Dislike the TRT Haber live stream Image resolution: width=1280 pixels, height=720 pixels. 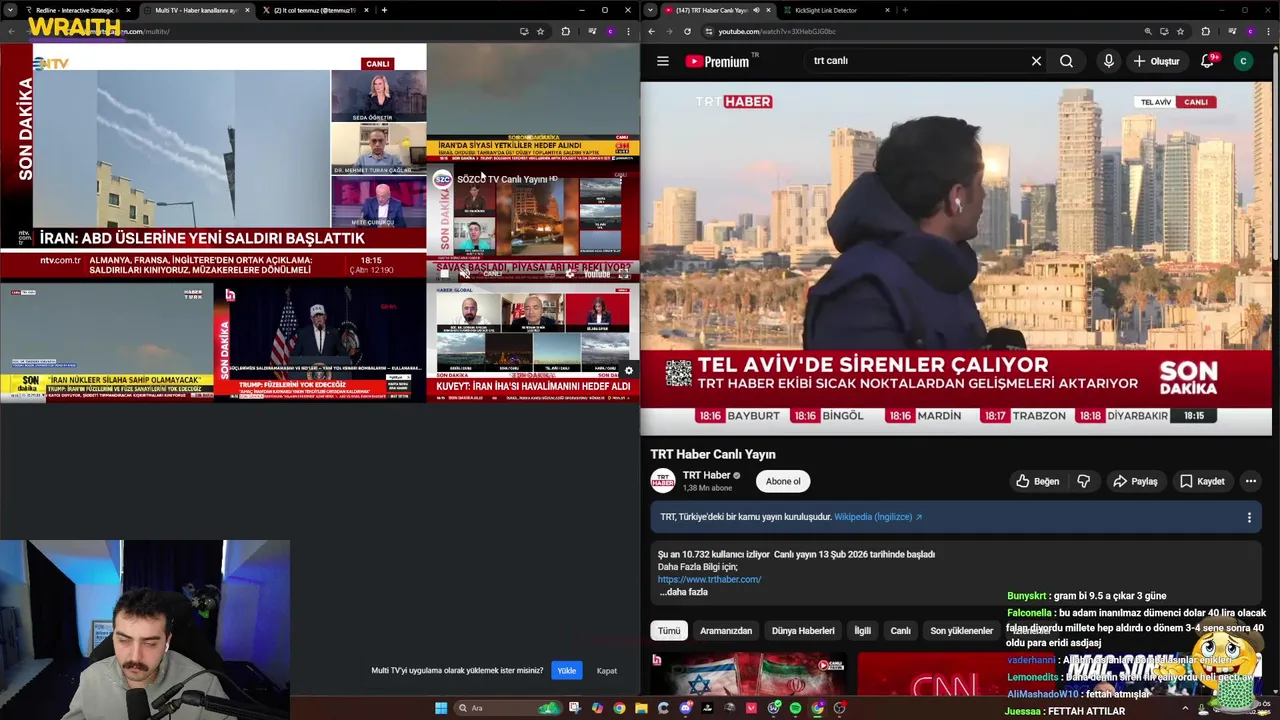pos(1083,481)
